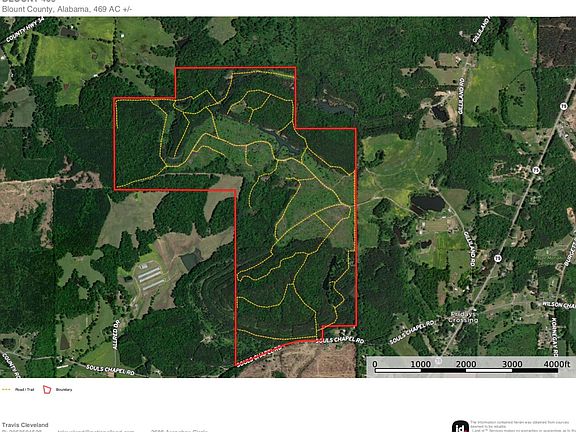The image size is (576, 432).
Task: Click the Road / Trail legend text label
Action: tap(24, 389)
